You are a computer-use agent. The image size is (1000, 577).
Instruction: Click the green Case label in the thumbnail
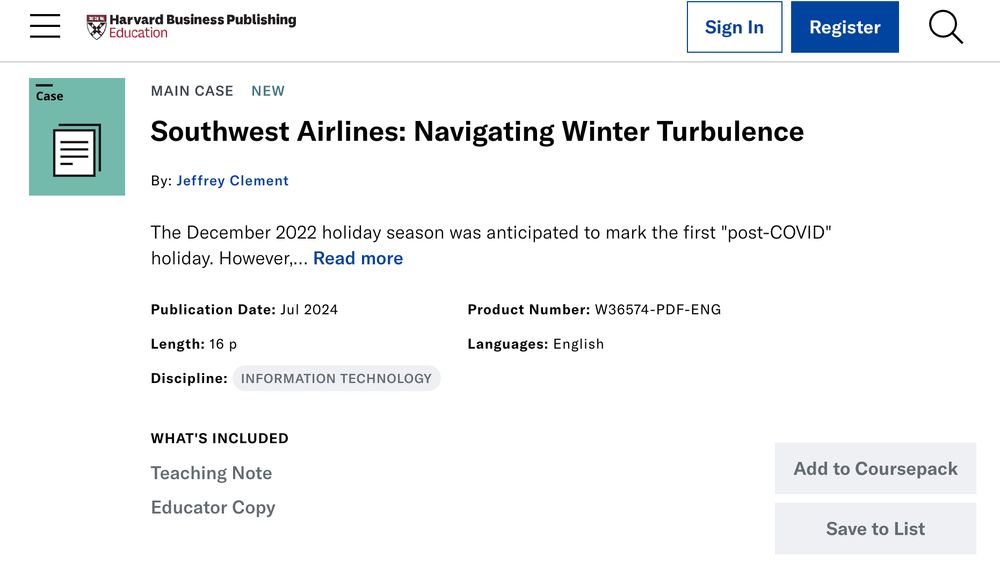coord(49,96)
